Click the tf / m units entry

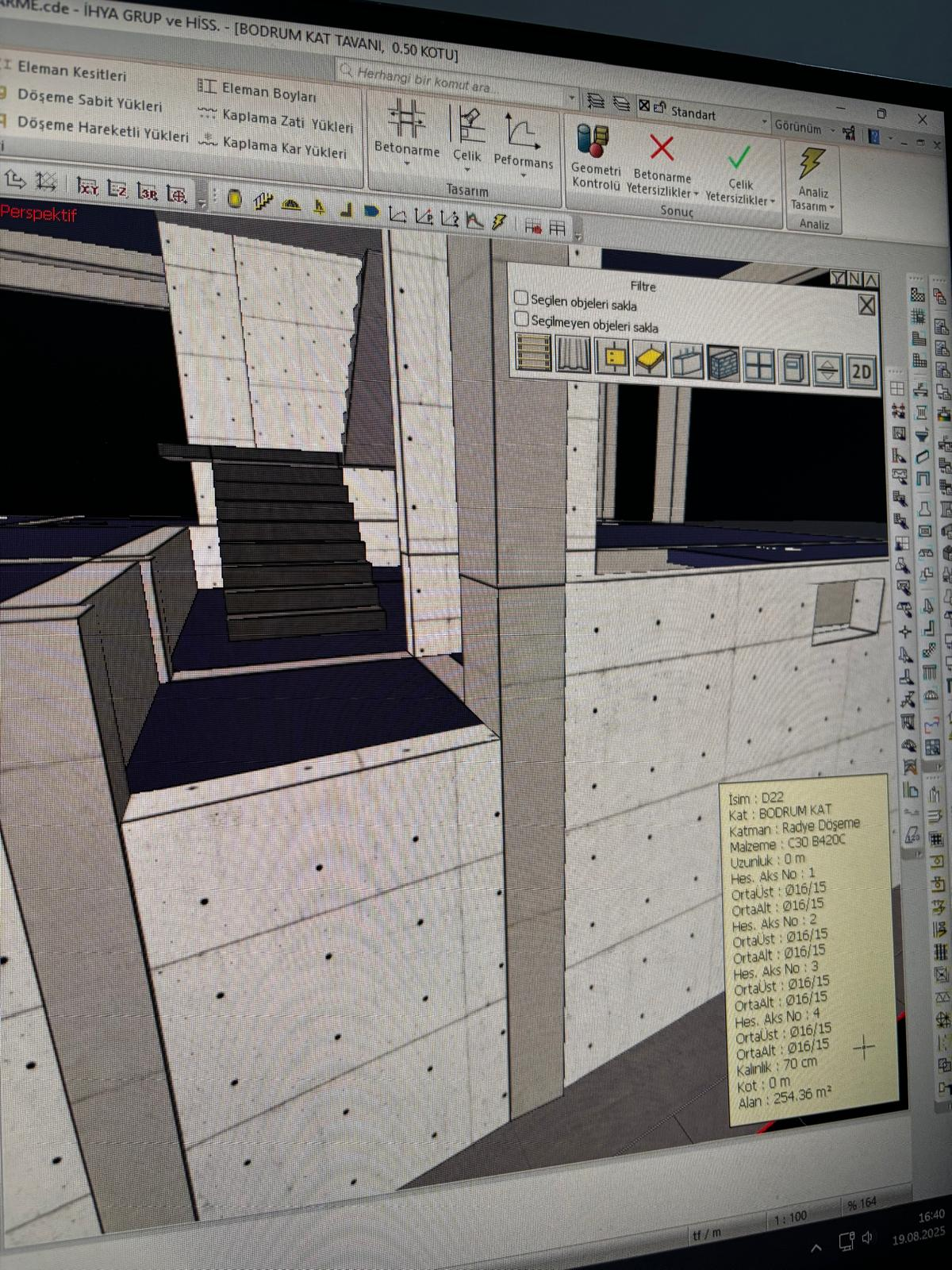(706, 1233)
